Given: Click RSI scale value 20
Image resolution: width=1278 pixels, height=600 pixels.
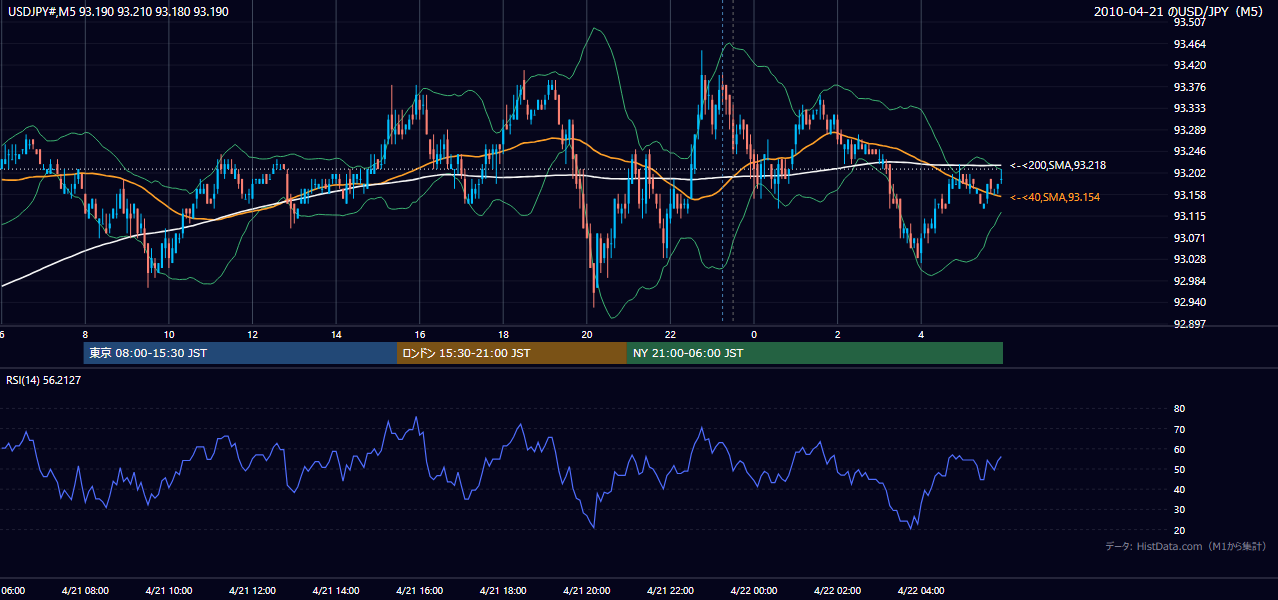Looking at the screenshot, I should (x=1179, y=530).
